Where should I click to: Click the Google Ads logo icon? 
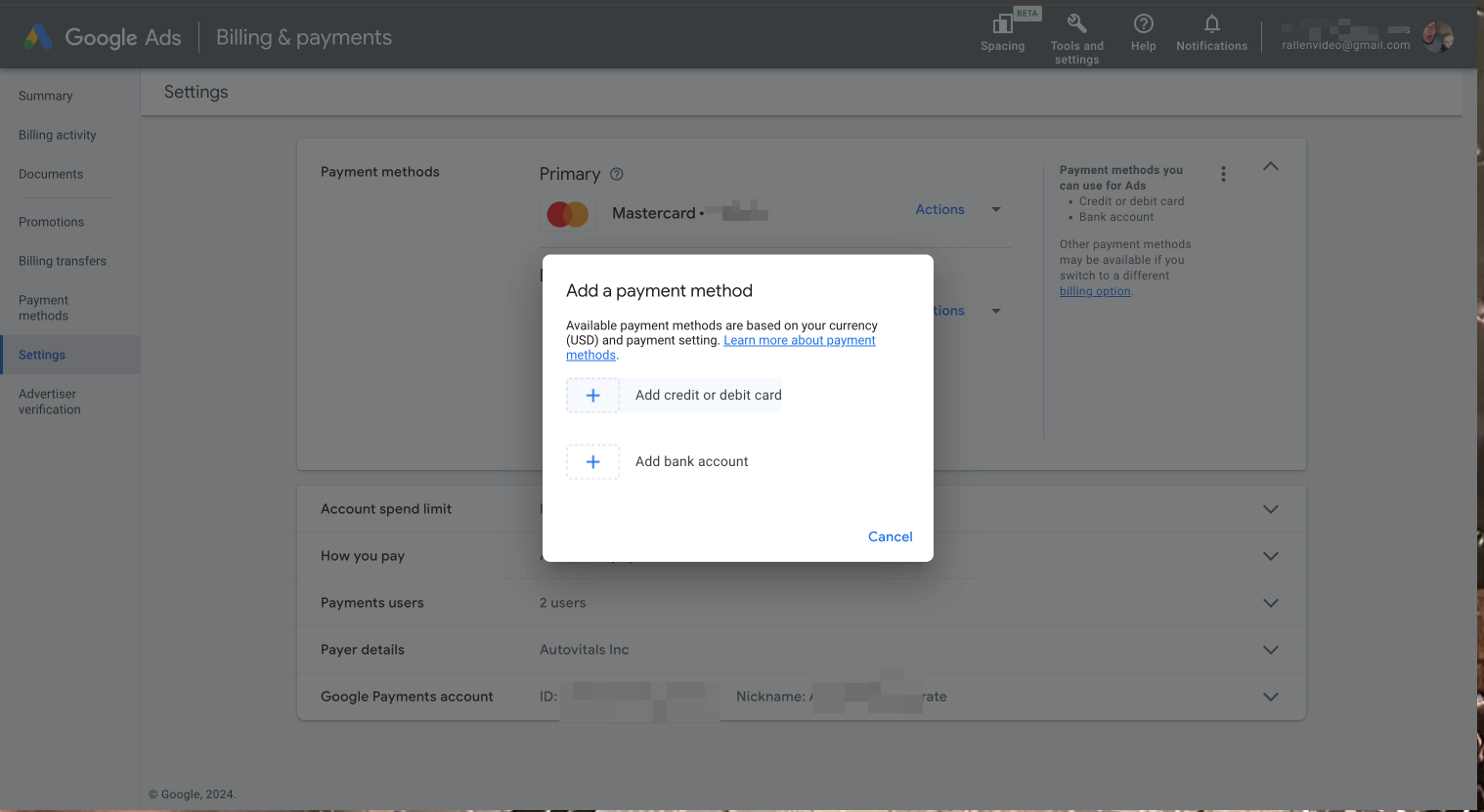pos(38,37)
